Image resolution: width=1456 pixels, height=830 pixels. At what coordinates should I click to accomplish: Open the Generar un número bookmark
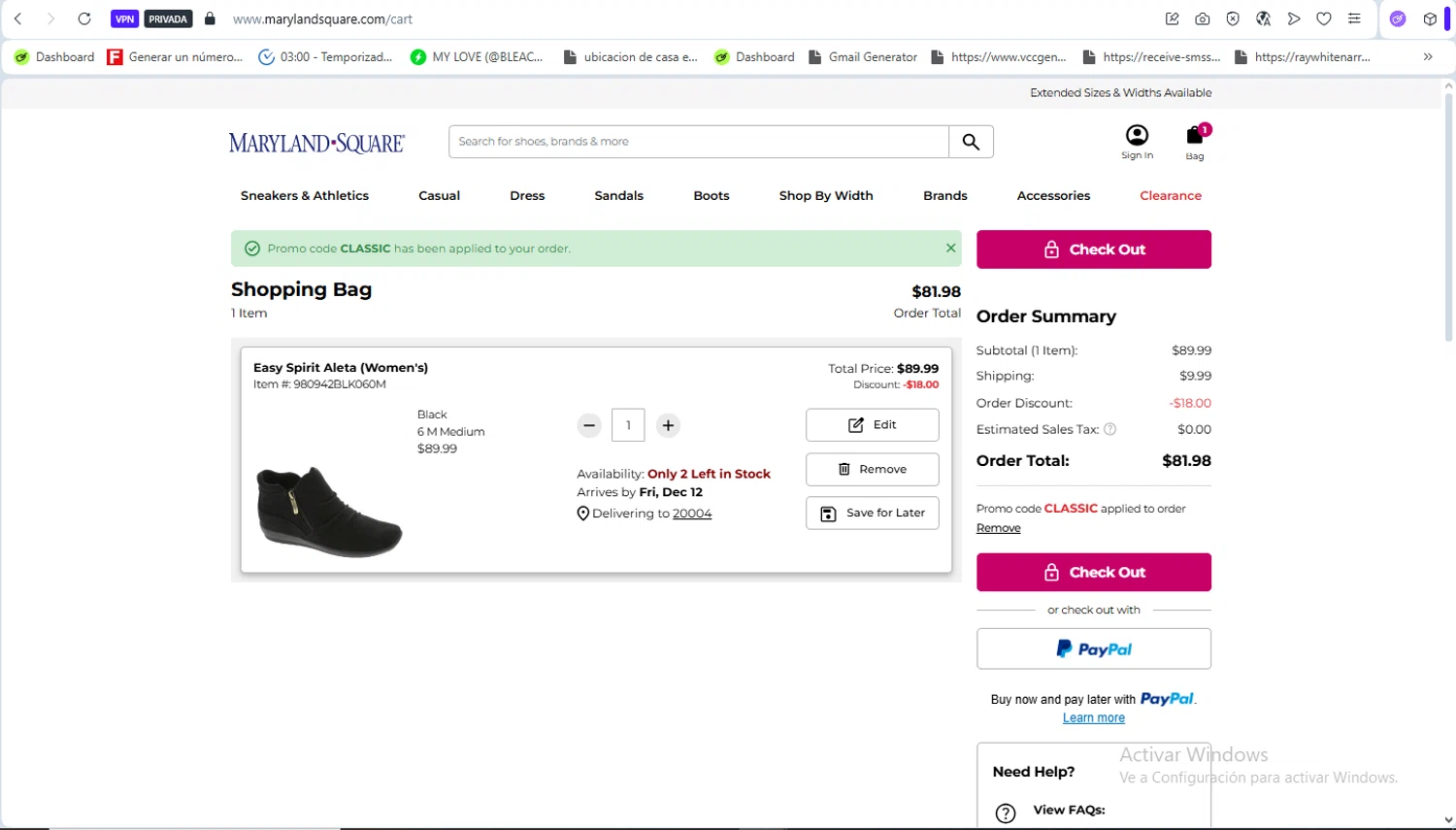coord(176,57)
